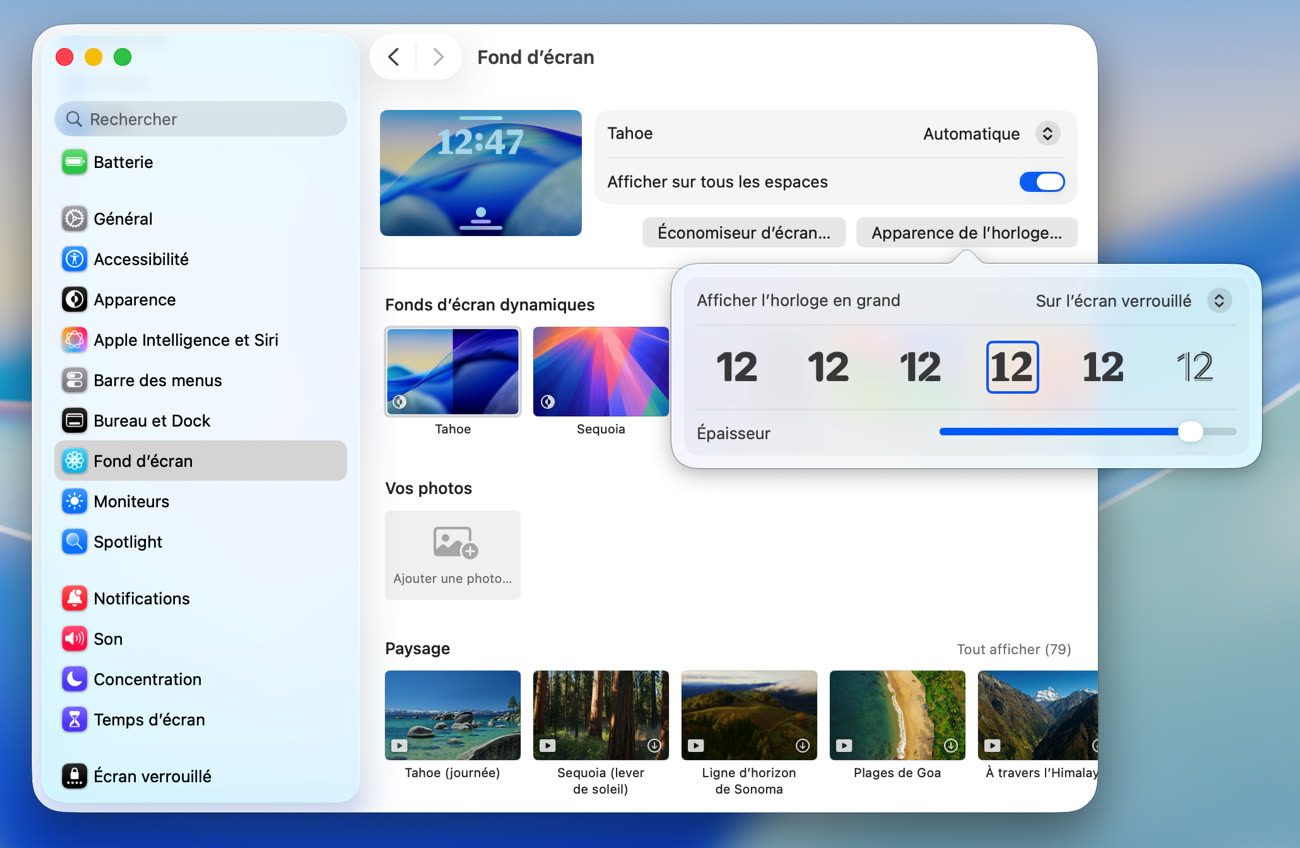
Task: Open the Sur l'écran verrouillé dropdown
Action: (x=1218, y=301)
